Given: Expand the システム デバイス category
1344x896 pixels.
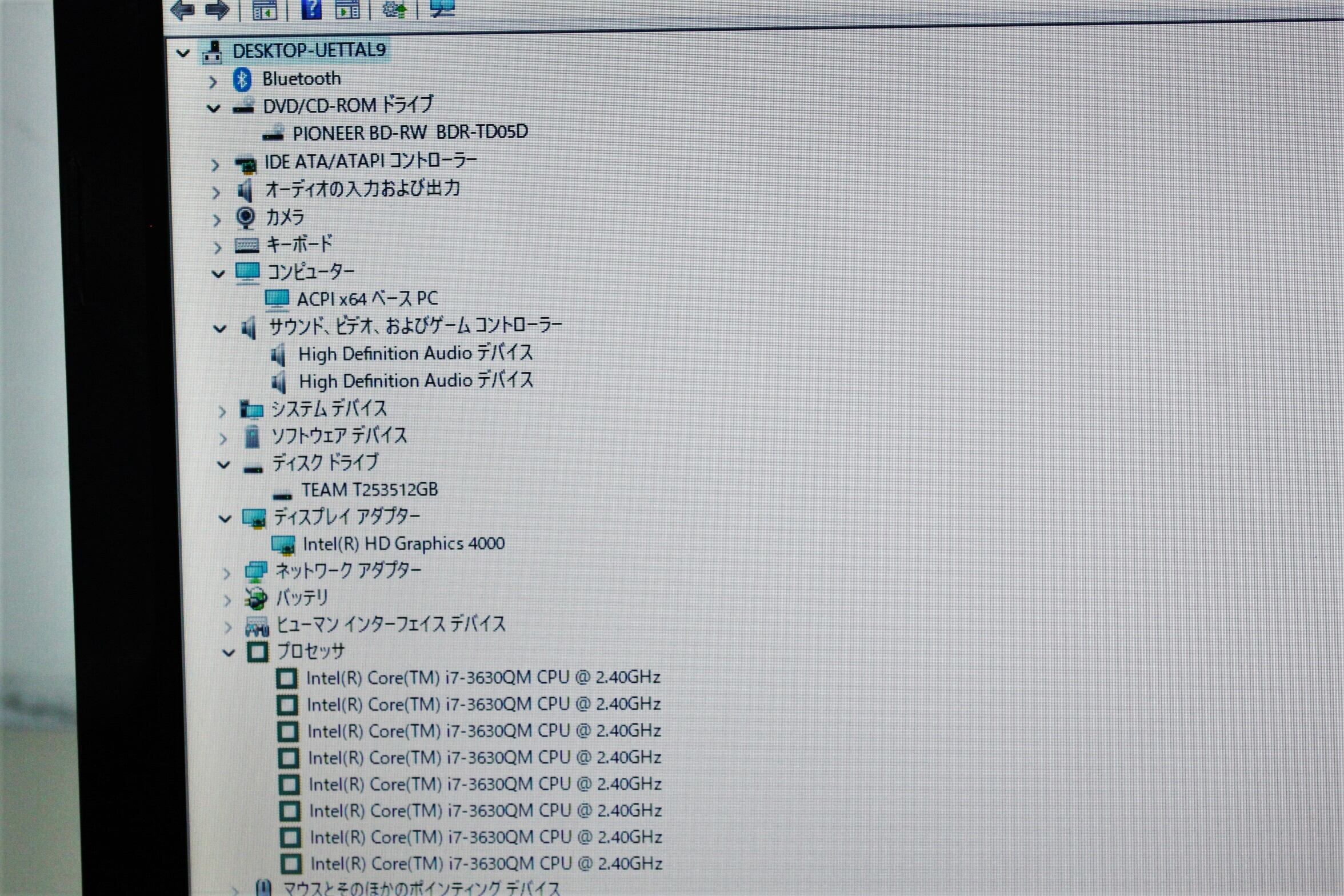Looking at the screenshot, I should click(222, 411).
